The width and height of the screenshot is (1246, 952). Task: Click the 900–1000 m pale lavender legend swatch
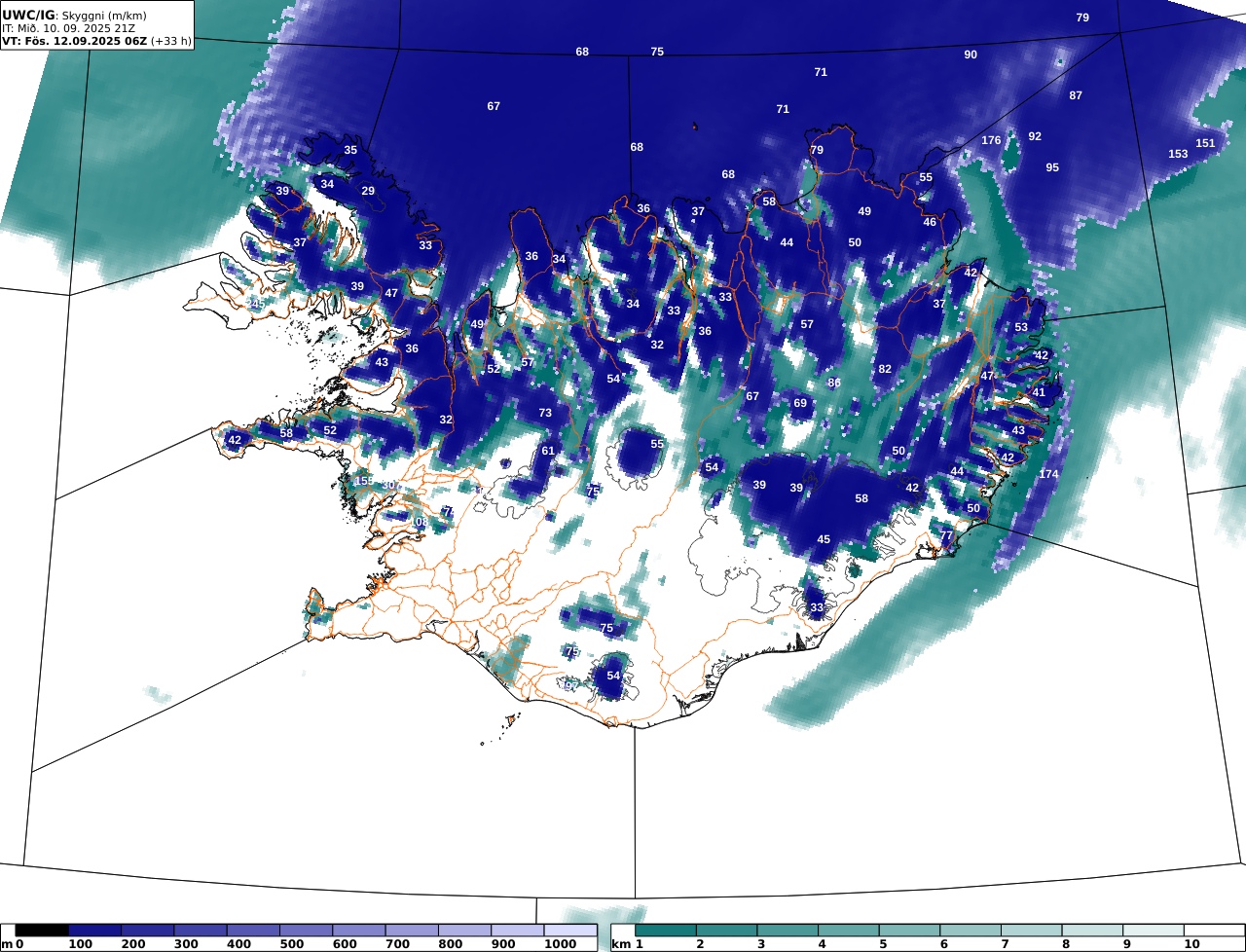tap(517, 931)
